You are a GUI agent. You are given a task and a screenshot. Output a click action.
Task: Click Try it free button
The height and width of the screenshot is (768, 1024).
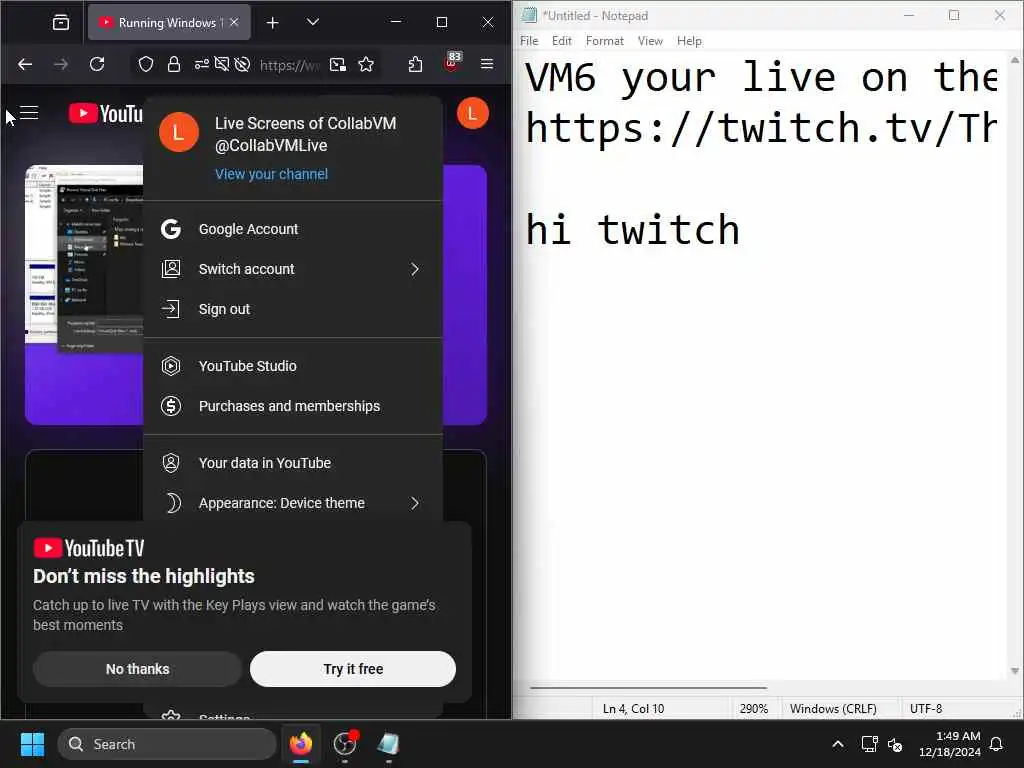[x=353, y=669]
